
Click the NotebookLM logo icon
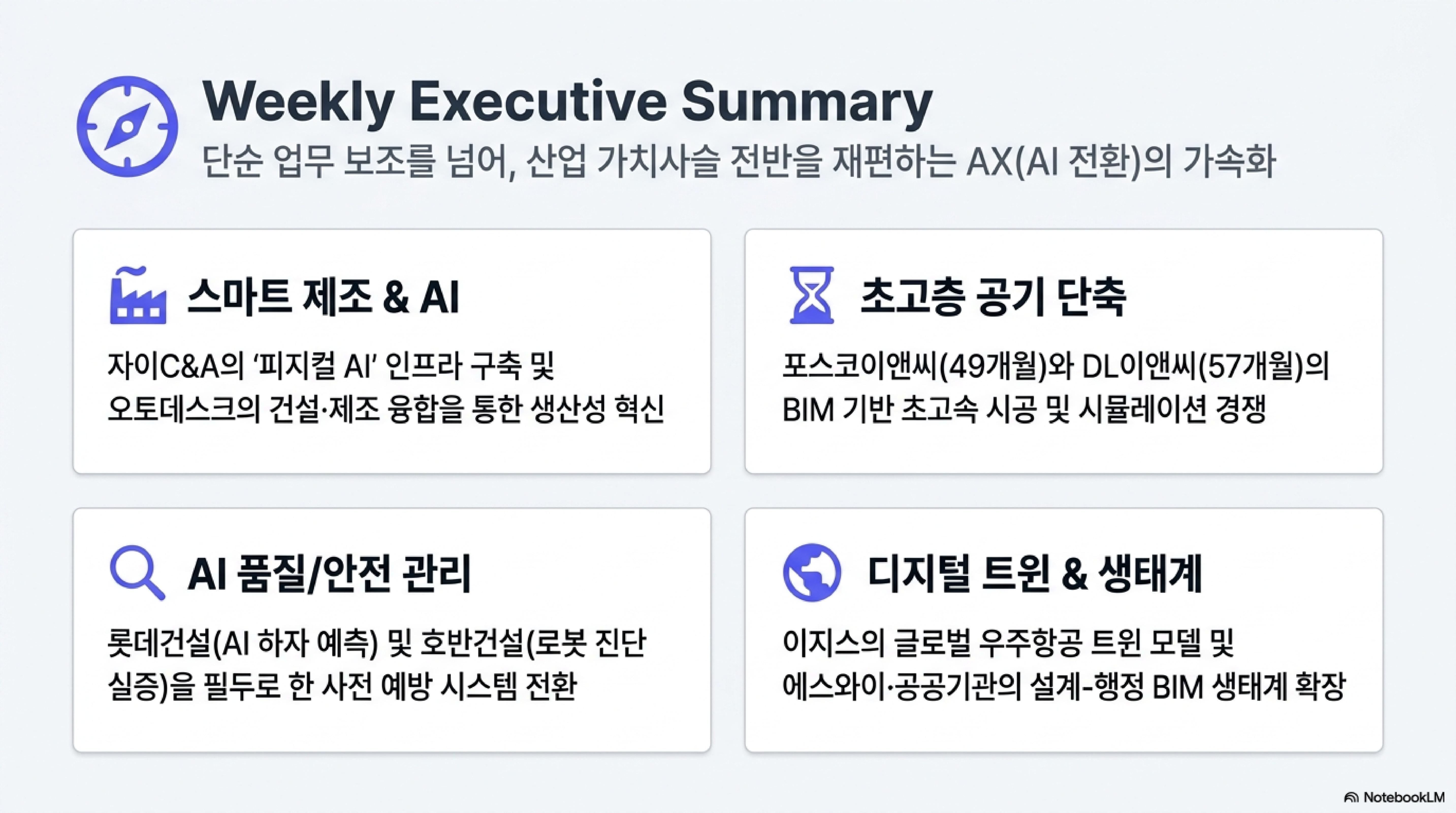coord(1351,798)
